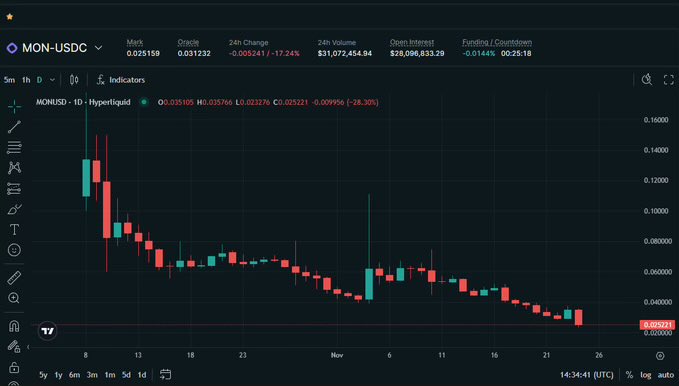Click the favorite star icon
This screenshot has width=679, height=386.
point(10,17)
